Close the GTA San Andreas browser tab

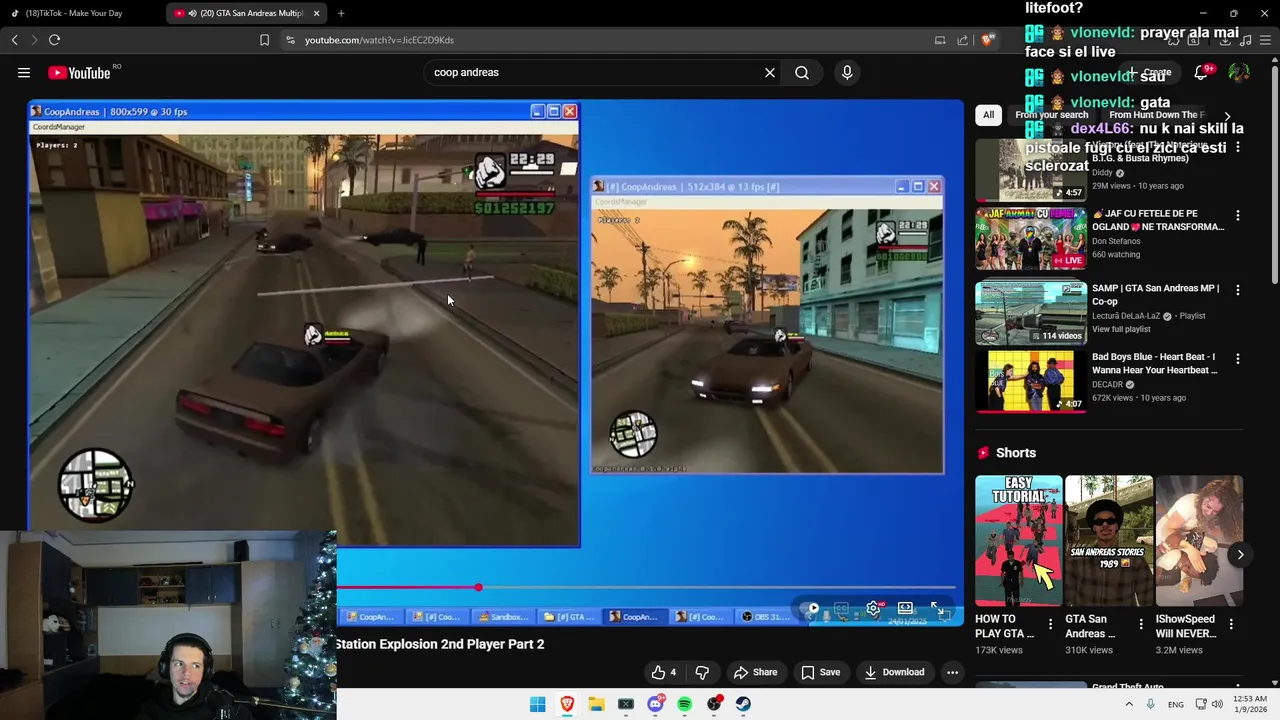coord(317,13)
